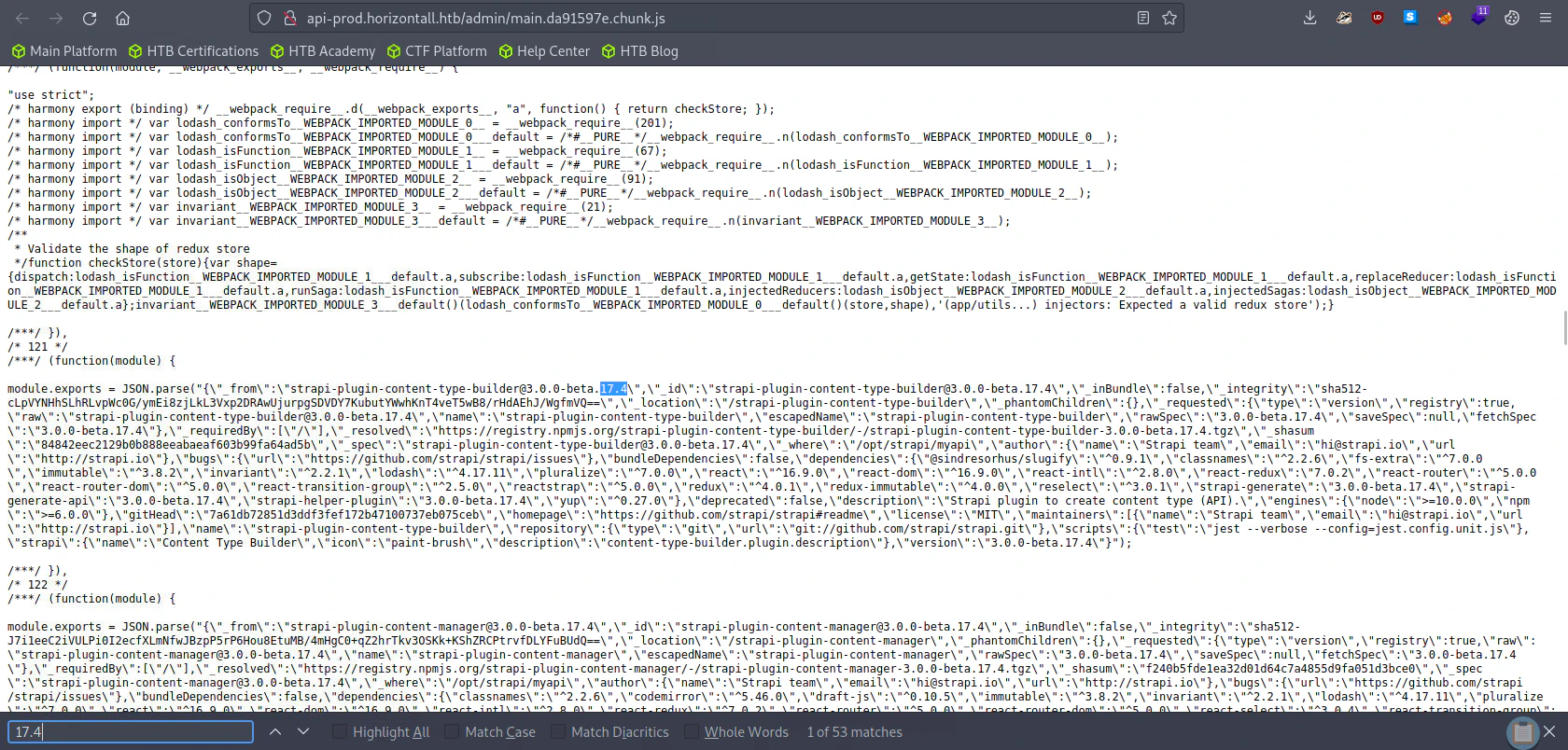Screen dimensions: 1568x750
Task: Open the HTB Certifications bookmark
Action: (x=193, y=51)
